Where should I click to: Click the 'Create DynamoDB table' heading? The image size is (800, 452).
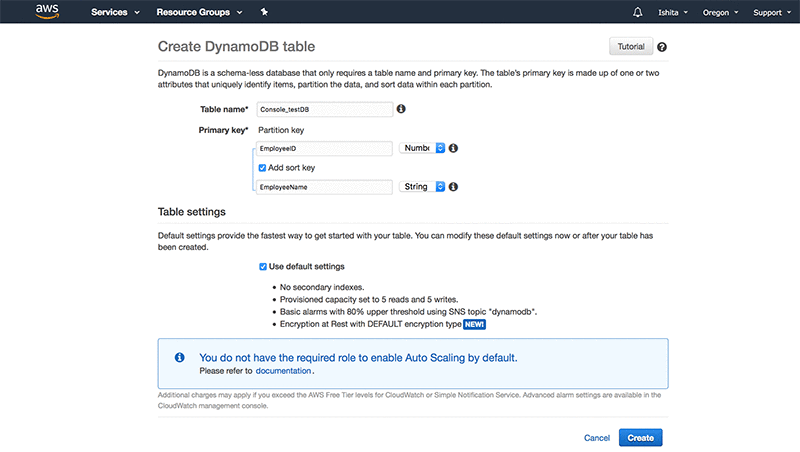pyautogui.click(x=236, y=46)
